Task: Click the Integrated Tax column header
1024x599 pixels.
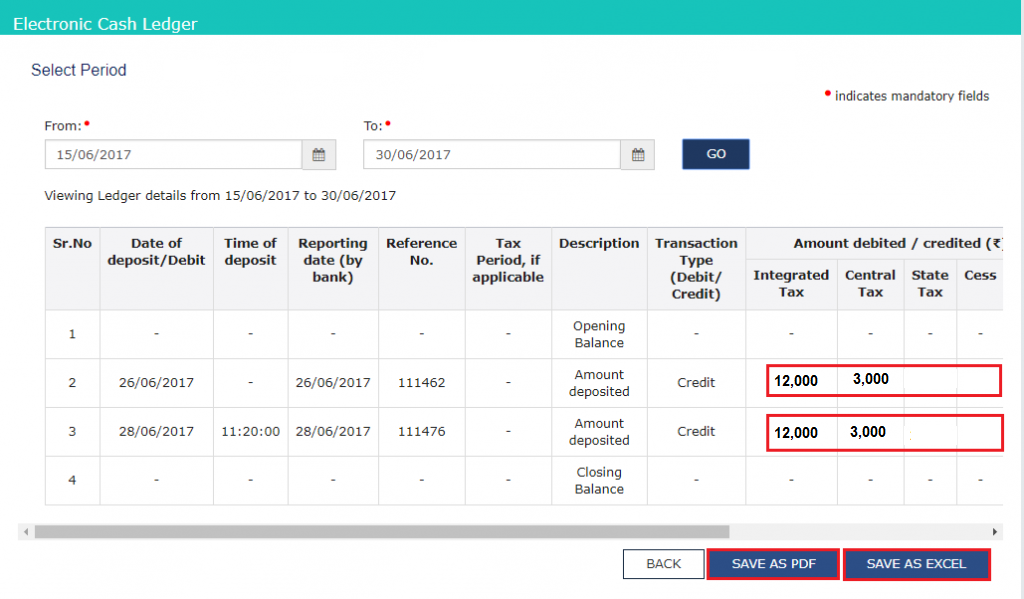Action: tap(791, 283)
